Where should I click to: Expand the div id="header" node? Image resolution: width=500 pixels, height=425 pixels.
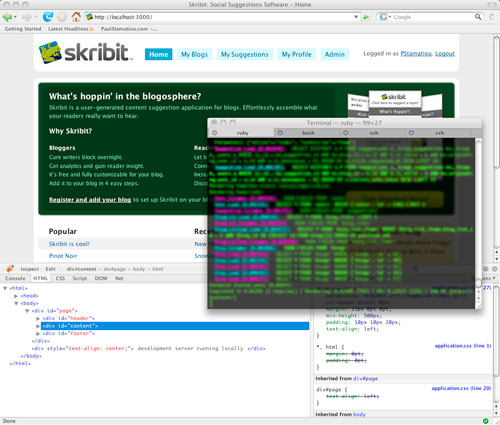38,318
